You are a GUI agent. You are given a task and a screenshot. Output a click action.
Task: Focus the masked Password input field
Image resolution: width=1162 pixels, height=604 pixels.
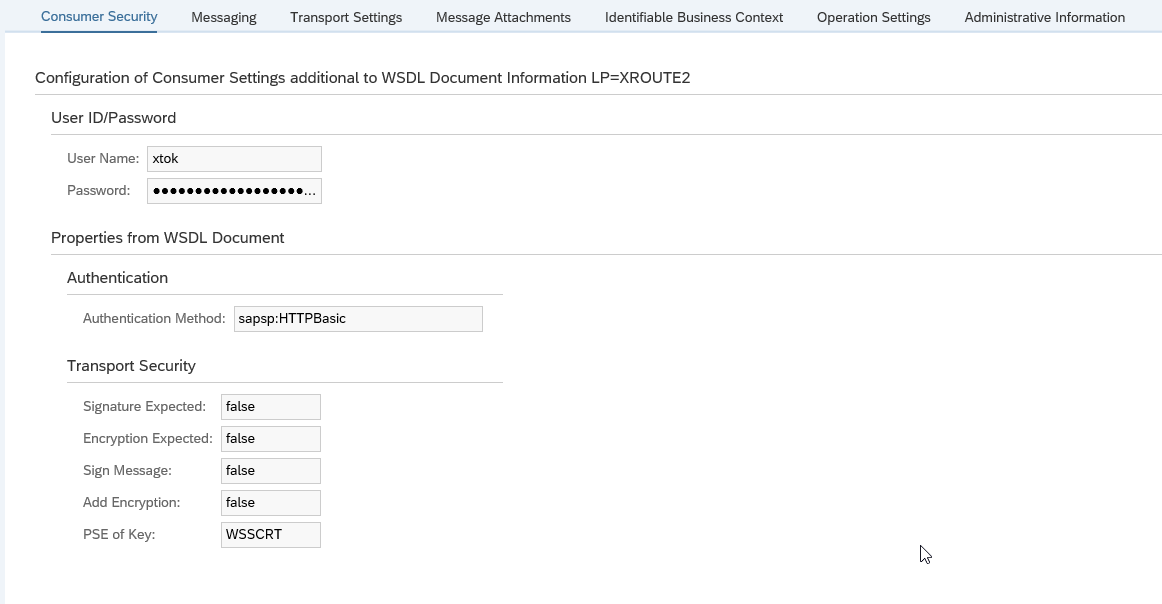point(234,191)
